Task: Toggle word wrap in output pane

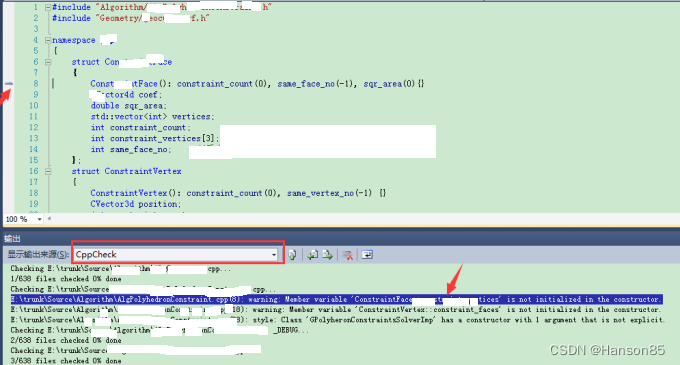Action: click(x=367, y=255)
